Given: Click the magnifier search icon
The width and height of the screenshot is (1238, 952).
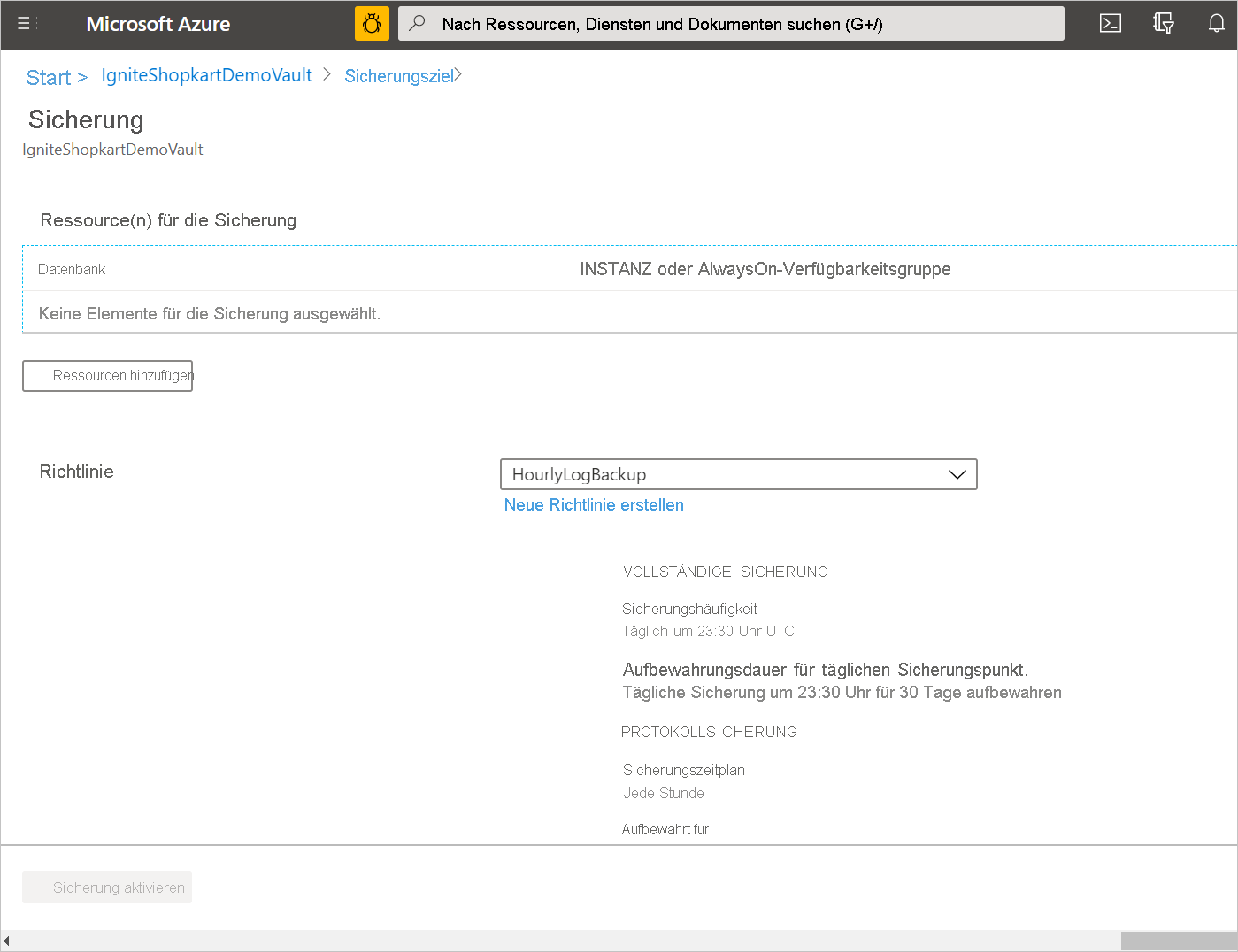Looking at the screenshot, I should point(418,23).
